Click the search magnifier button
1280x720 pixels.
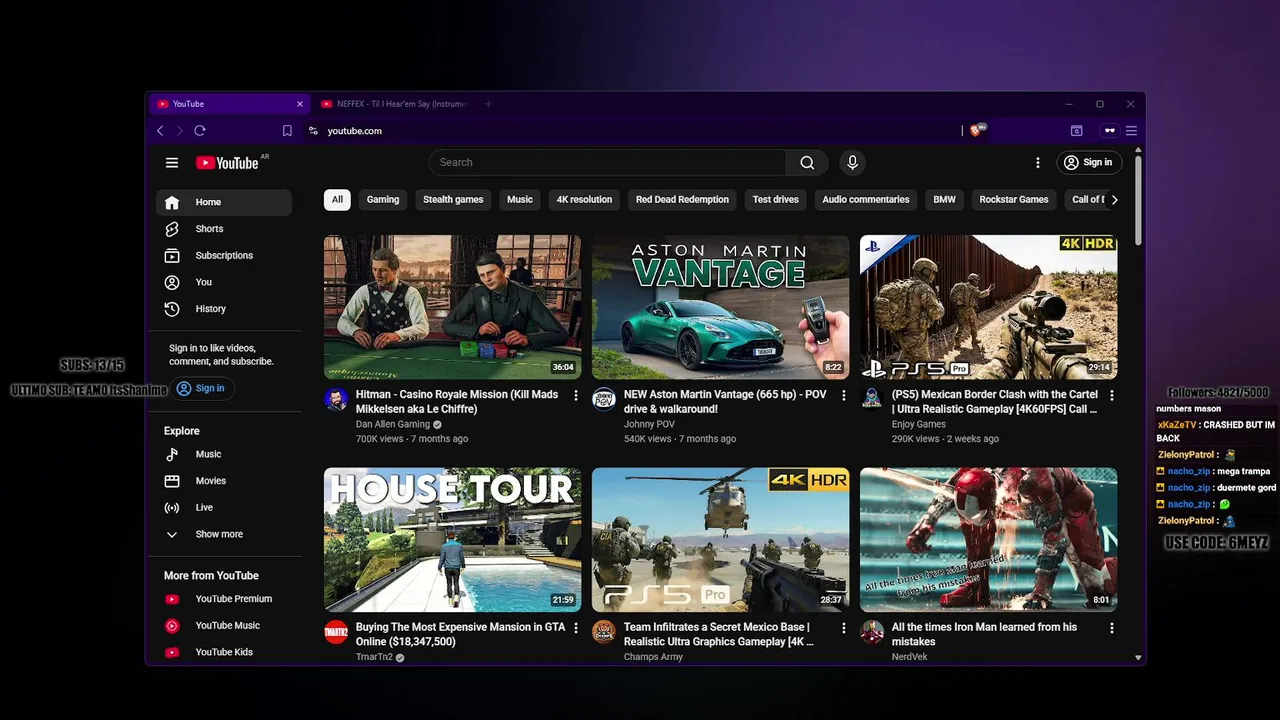807,162
